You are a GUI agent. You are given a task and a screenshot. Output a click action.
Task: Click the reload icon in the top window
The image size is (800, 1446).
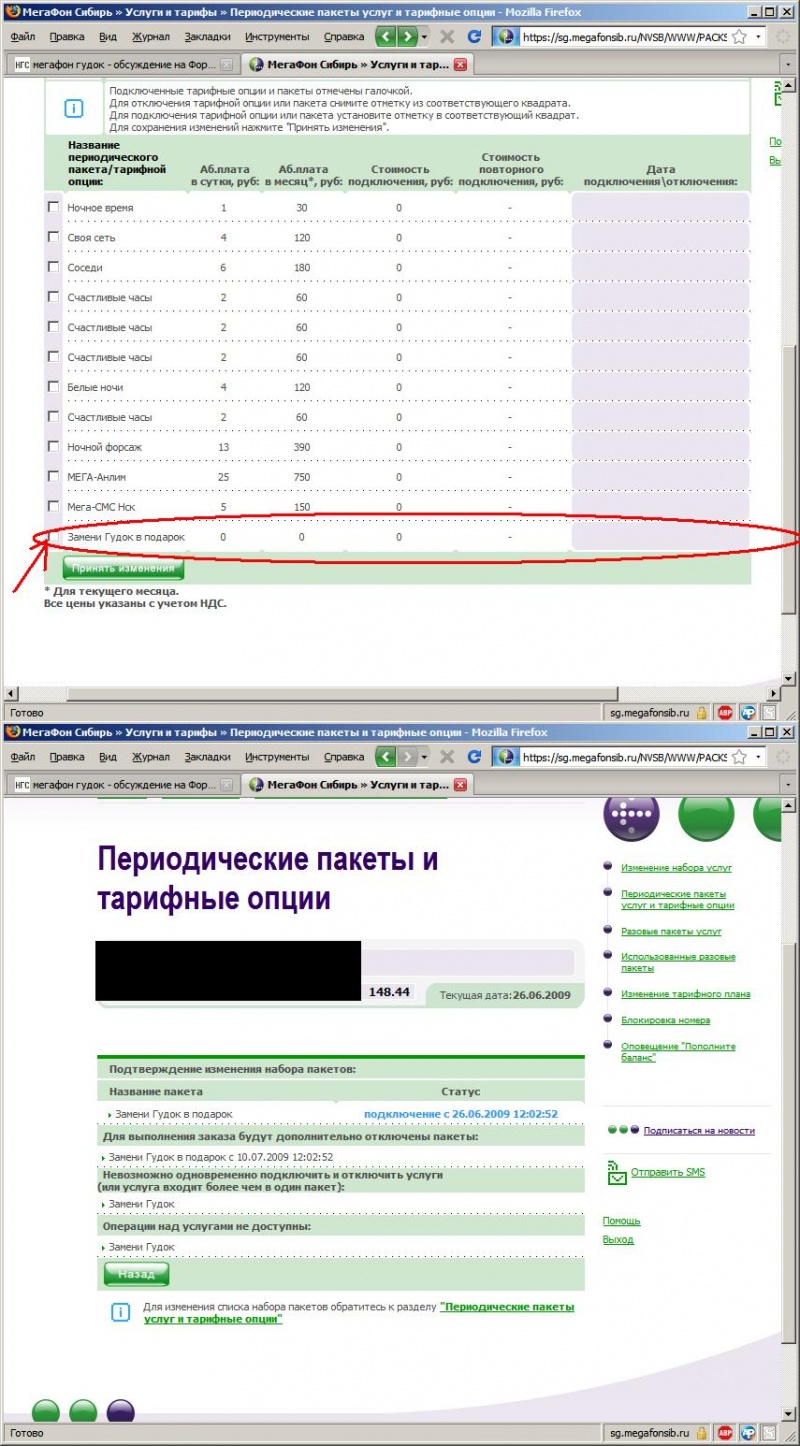tap(474, 36)
